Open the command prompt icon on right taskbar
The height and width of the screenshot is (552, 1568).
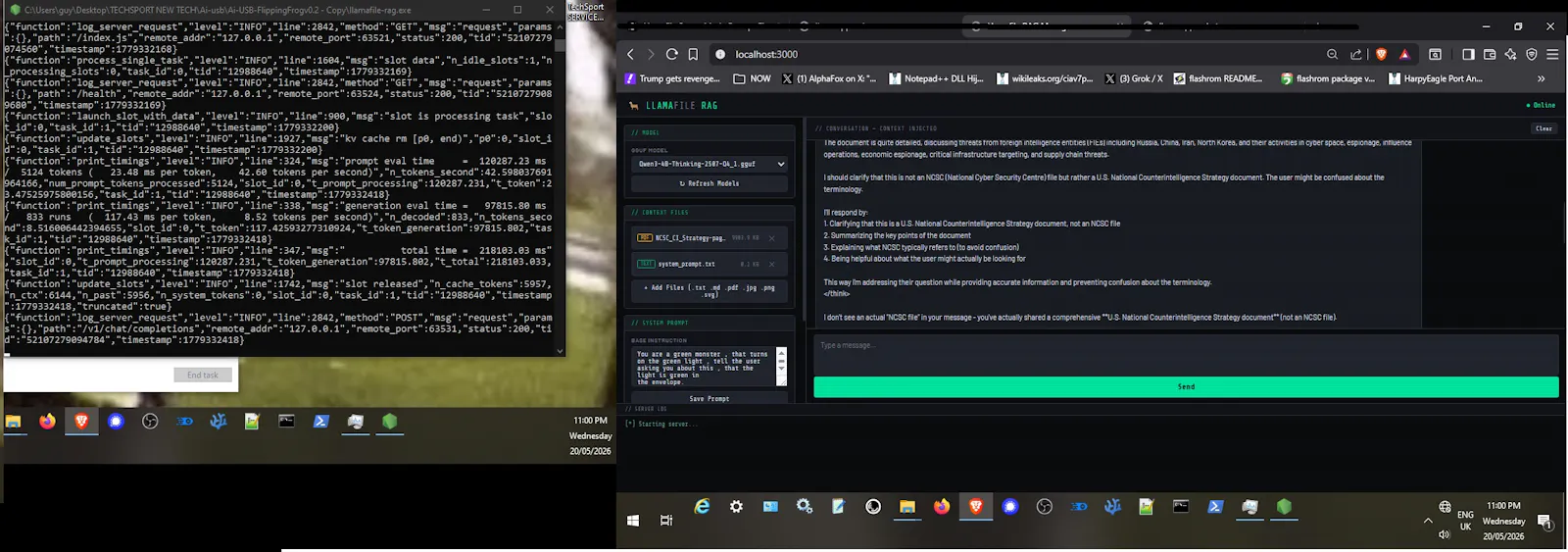coord(1181,507)
